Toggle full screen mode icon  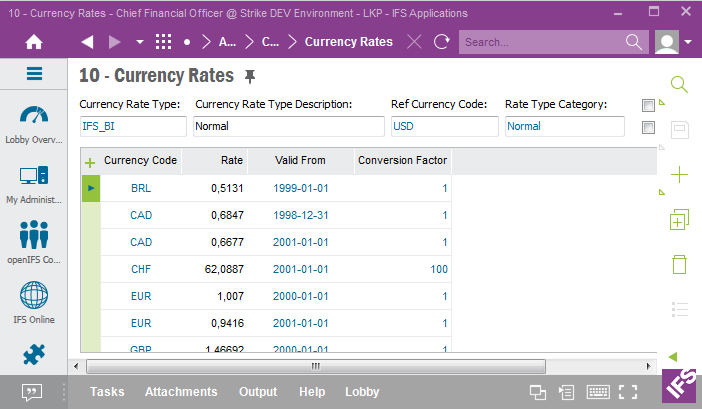click(x=628, y=392)
